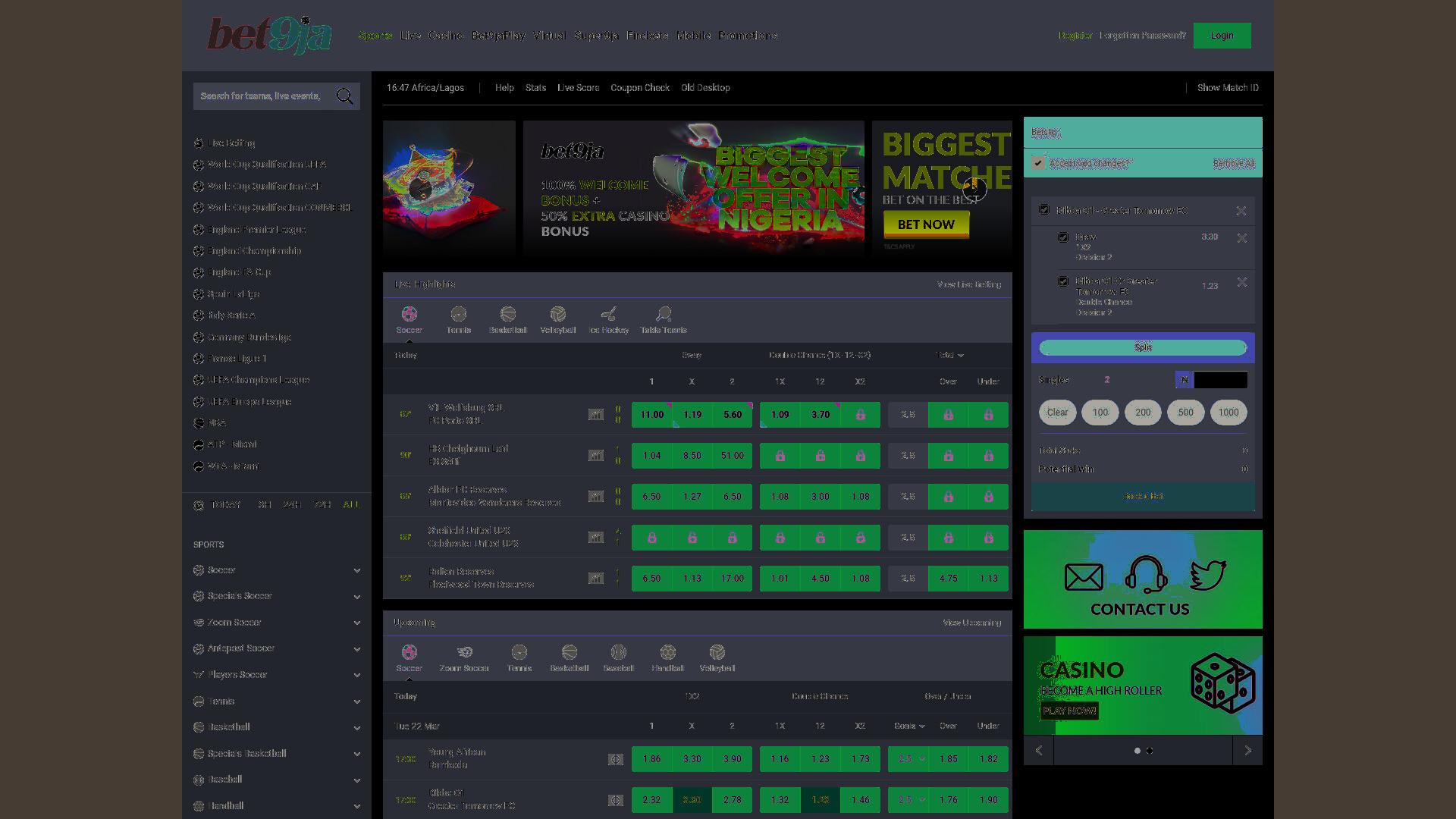Open match info icon for Young African
The image size is (1456, 819).
point(616,759)
